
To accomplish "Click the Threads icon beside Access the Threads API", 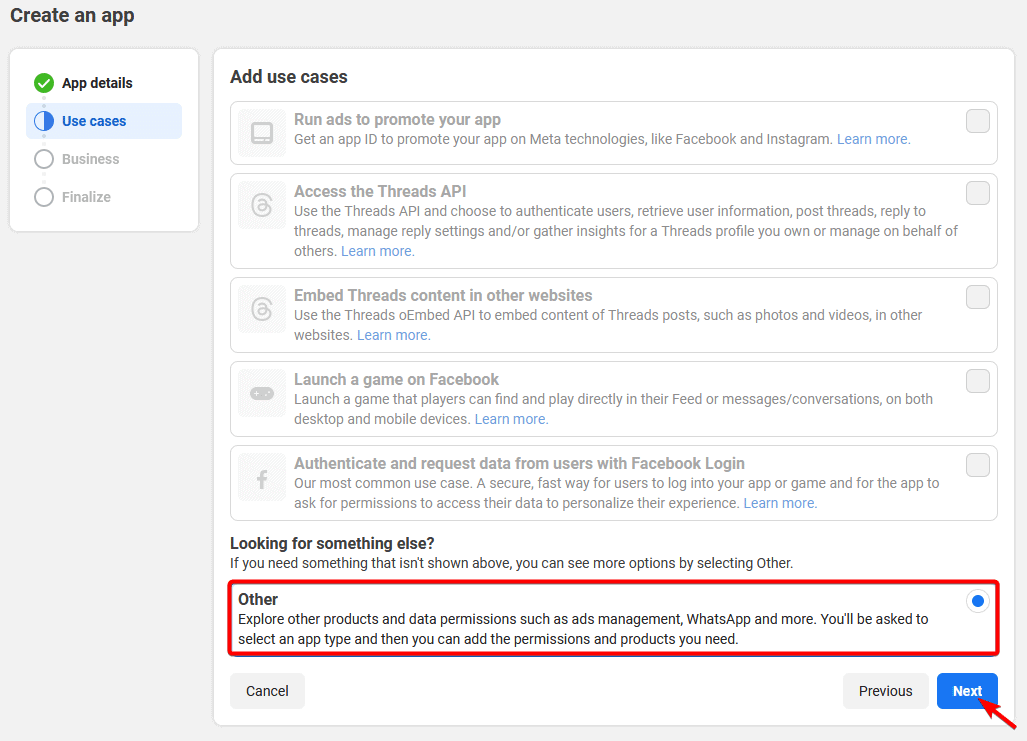I will (x=261, y=204).
